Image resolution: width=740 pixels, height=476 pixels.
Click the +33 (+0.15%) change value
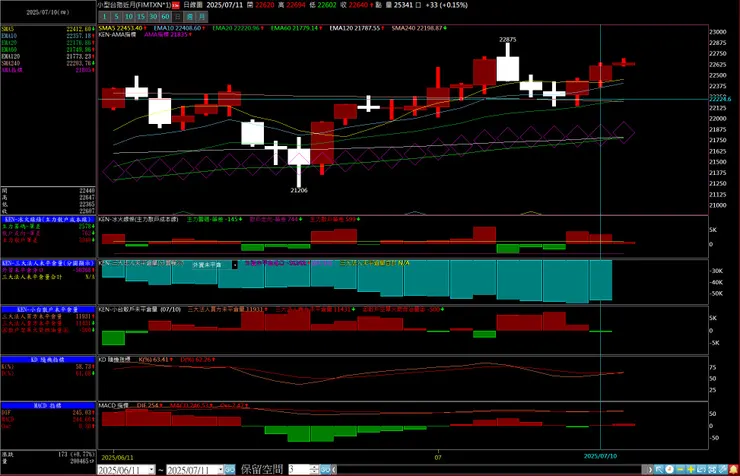446,5
